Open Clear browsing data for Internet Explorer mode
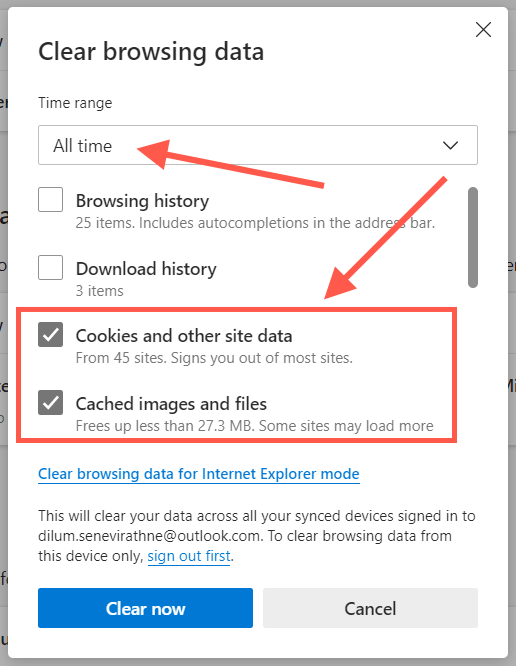The height and width of the screenshot is (666, 516). click(x=199, y=474)
